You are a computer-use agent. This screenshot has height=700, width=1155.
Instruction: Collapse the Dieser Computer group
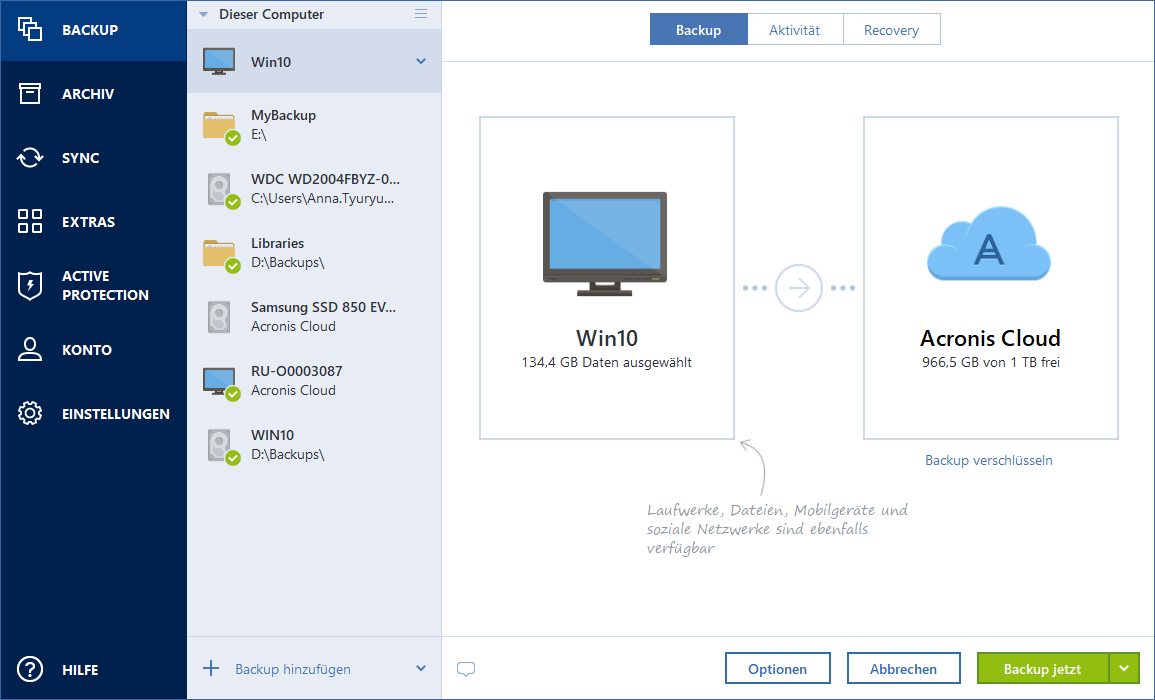click(204, 15)
